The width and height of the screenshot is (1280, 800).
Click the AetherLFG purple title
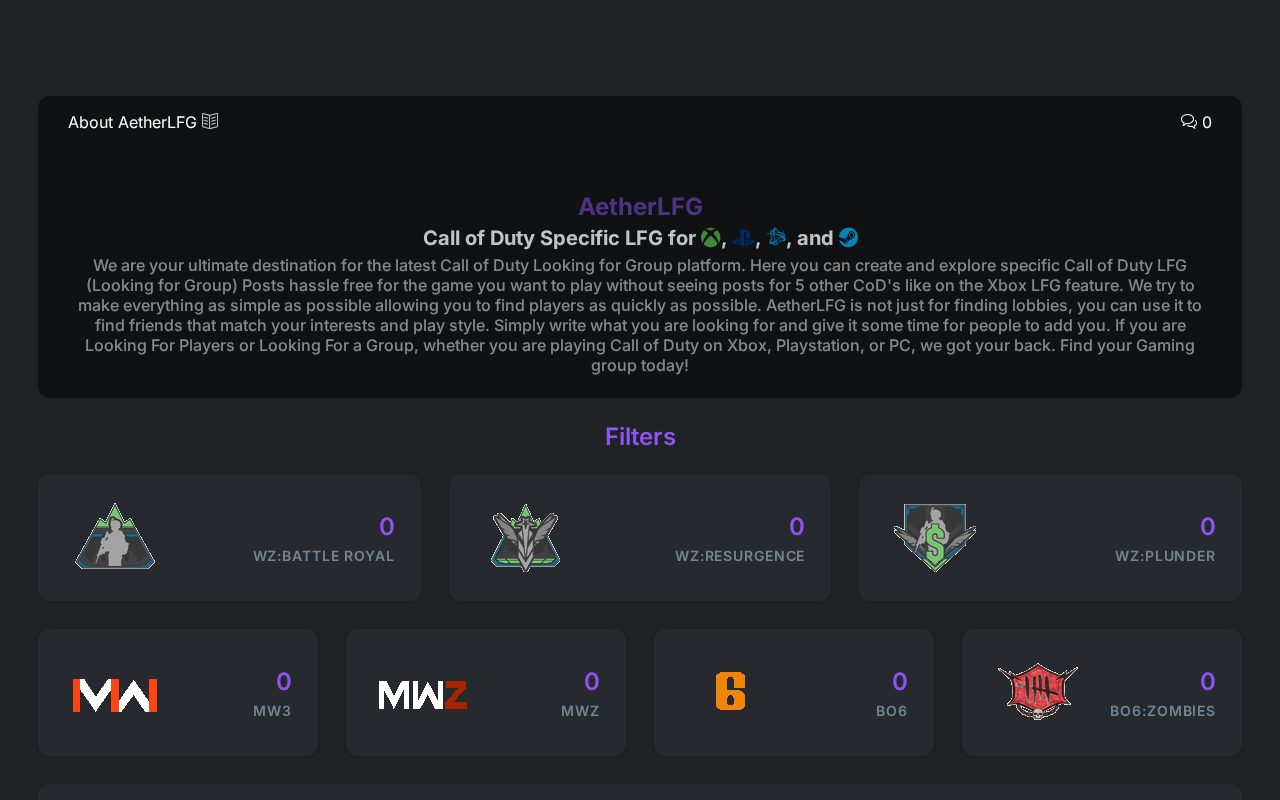click(640, 206)
